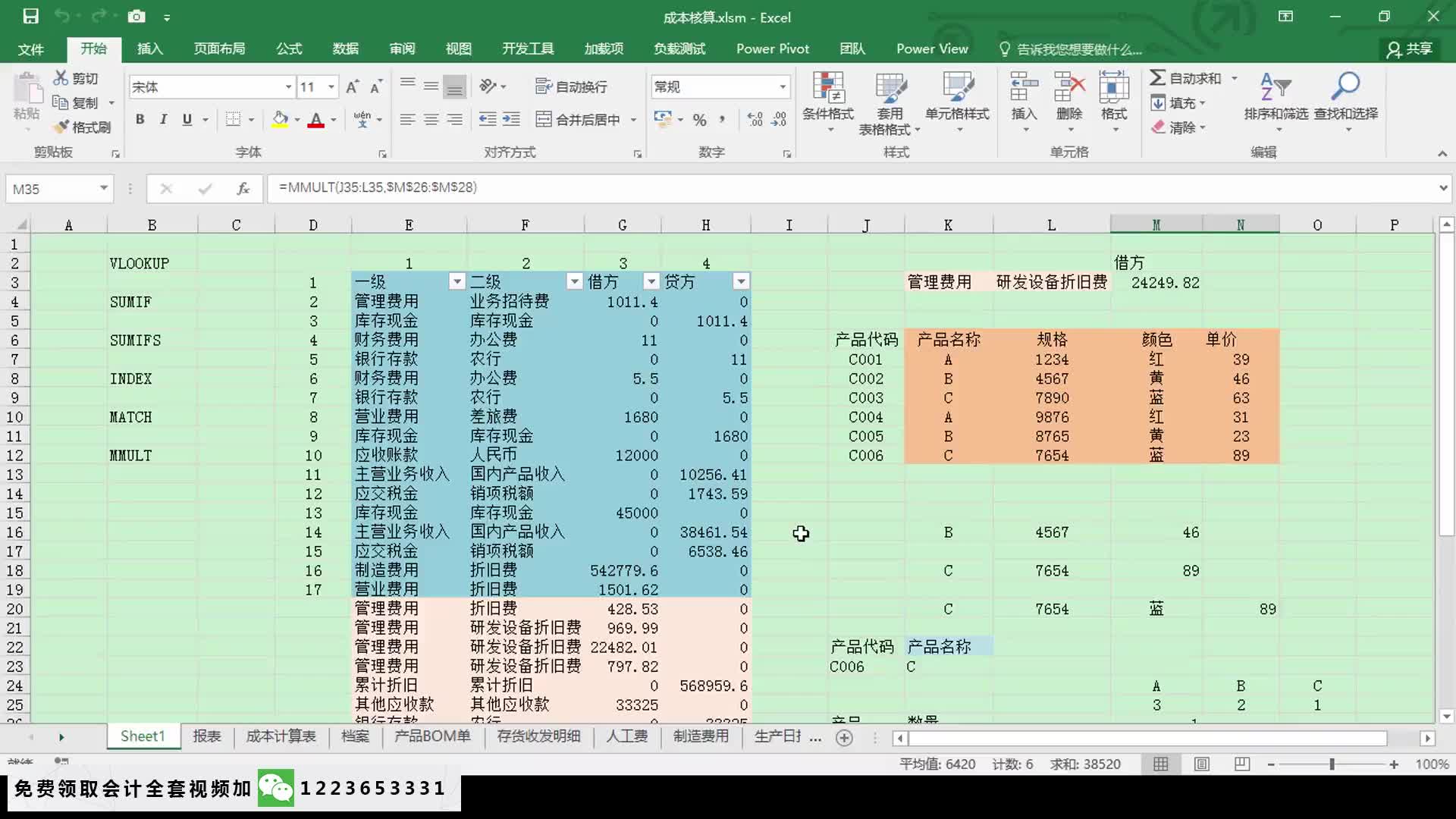Switch to the 成本计算表 sheet tab
This screenshot has height=819, width=1456.
281,736
